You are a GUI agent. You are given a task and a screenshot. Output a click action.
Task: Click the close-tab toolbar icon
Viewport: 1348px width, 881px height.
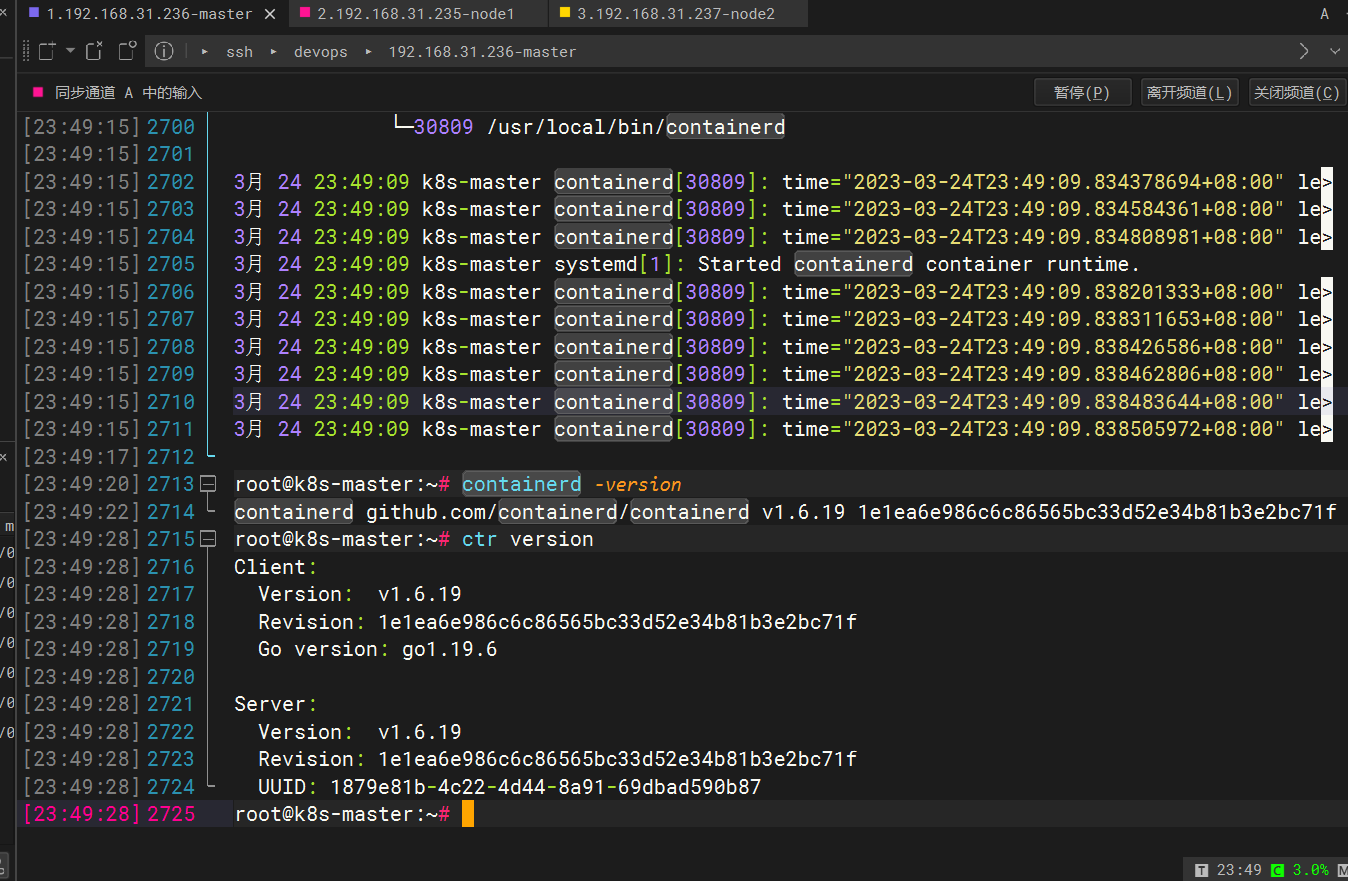tap(94, 51)
